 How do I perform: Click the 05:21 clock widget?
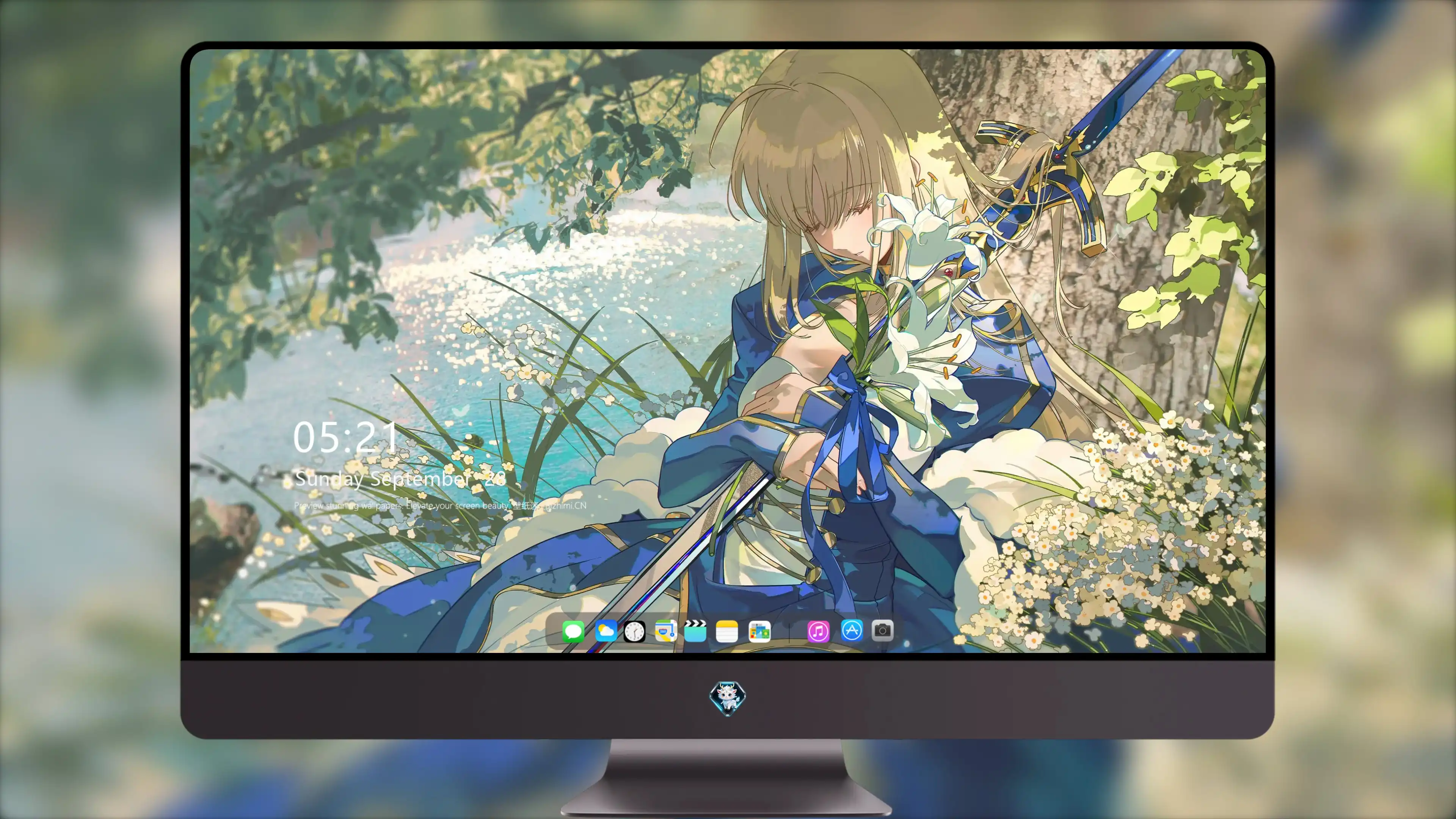pyautogui.click(x=345, y=438)
